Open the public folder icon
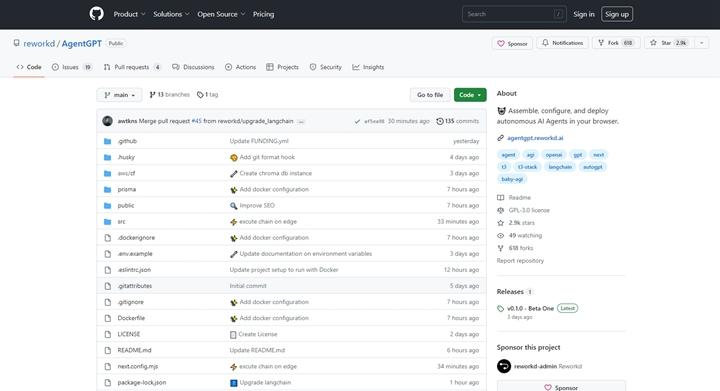 tap(107, 205)
